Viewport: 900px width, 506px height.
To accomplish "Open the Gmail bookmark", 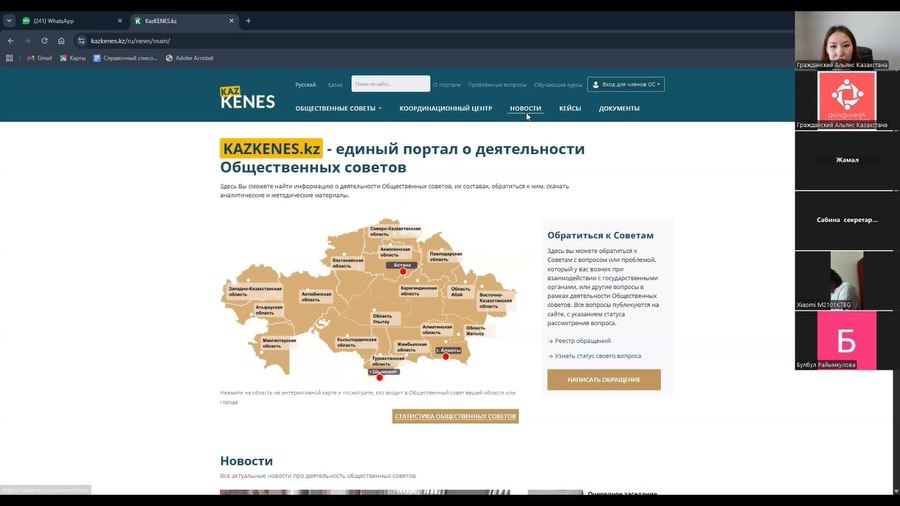I will click(40, 58).
